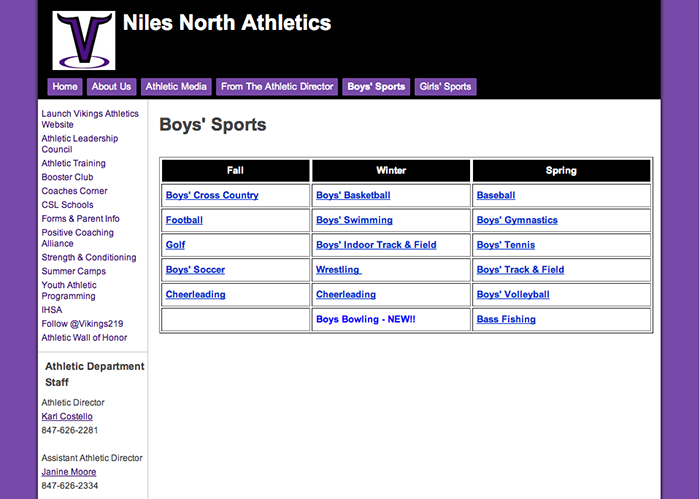Open CSL Schools sidebar link

(x=67, y=205)
